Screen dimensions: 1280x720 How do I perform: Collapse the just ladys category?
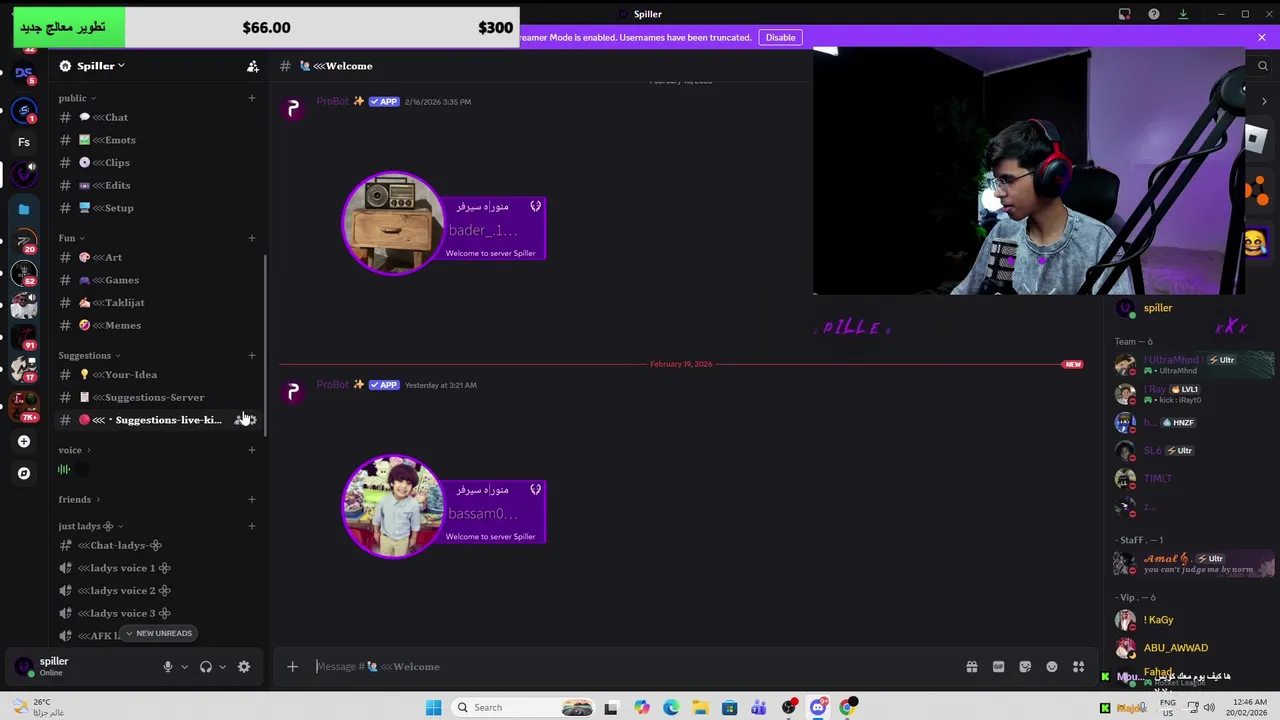coord(90,526)
